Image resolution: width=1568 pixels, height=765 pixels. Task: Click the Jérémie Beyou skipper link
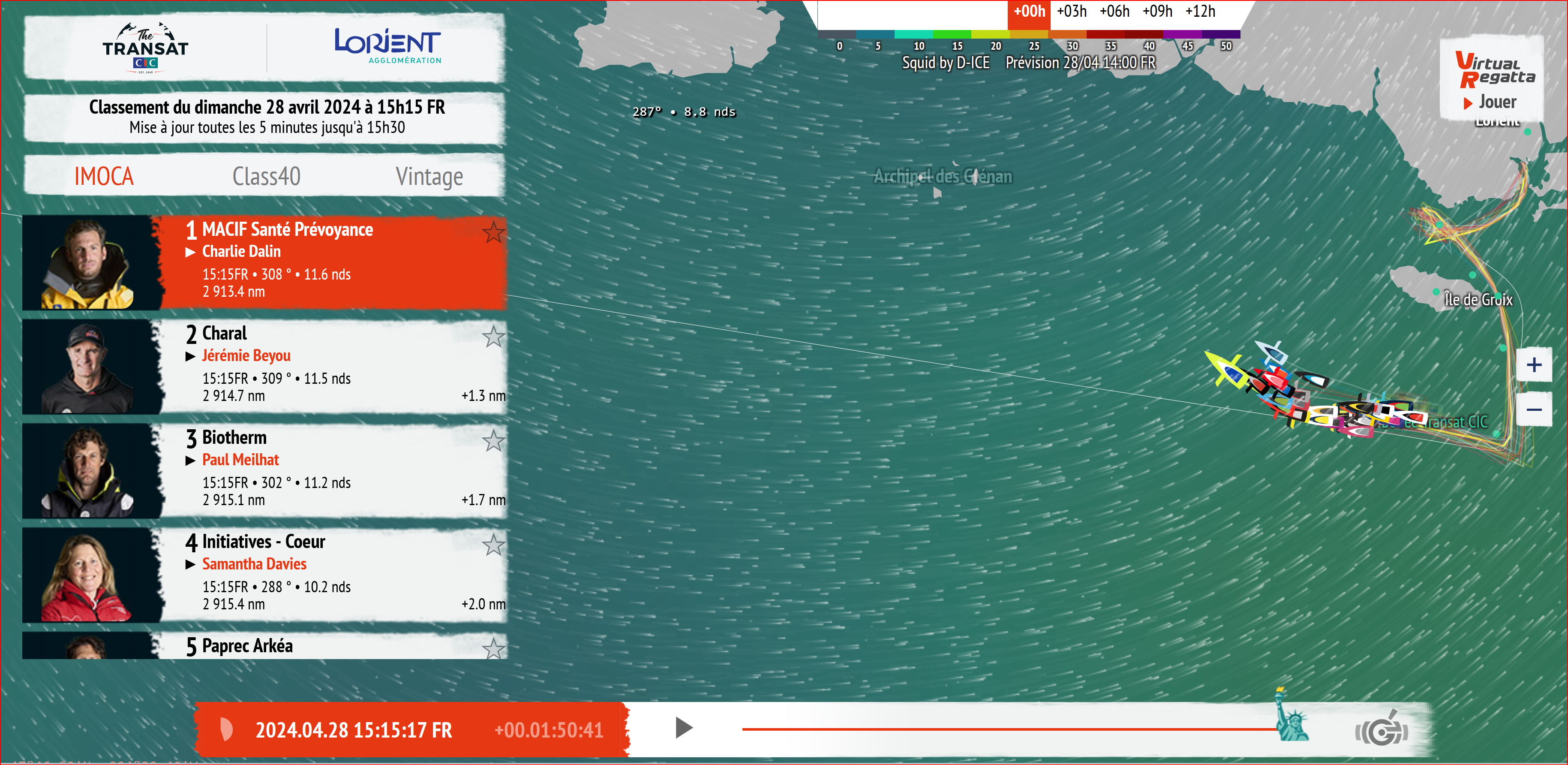click(246, 356)
